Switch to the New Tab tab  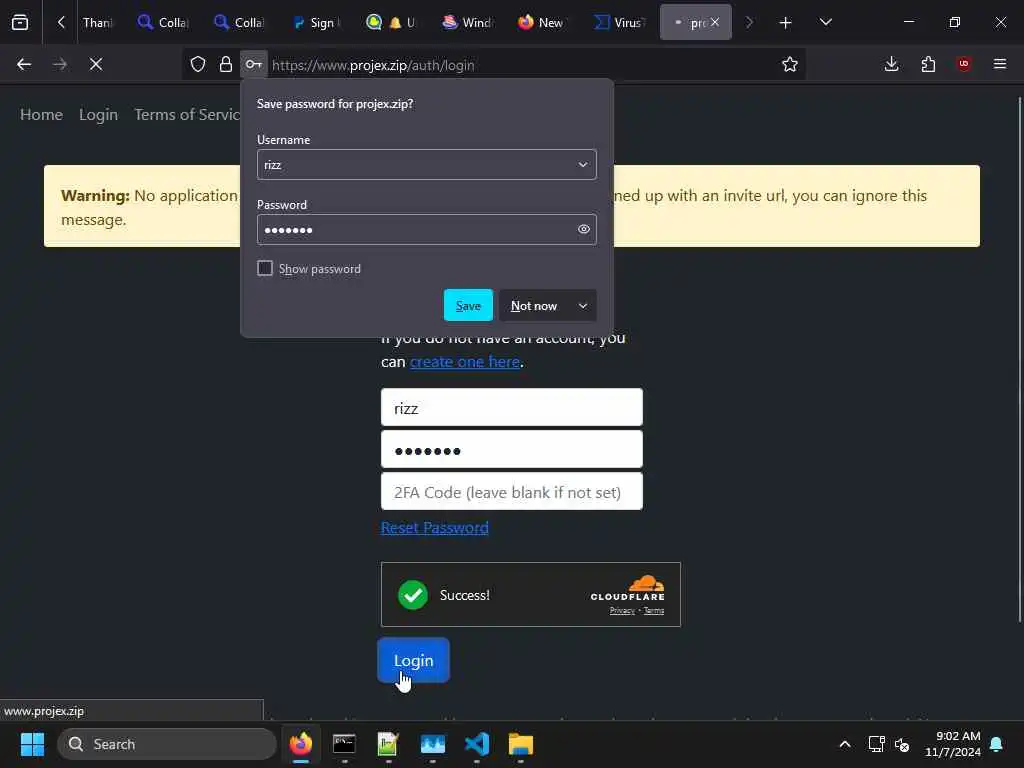click(542, 22)
